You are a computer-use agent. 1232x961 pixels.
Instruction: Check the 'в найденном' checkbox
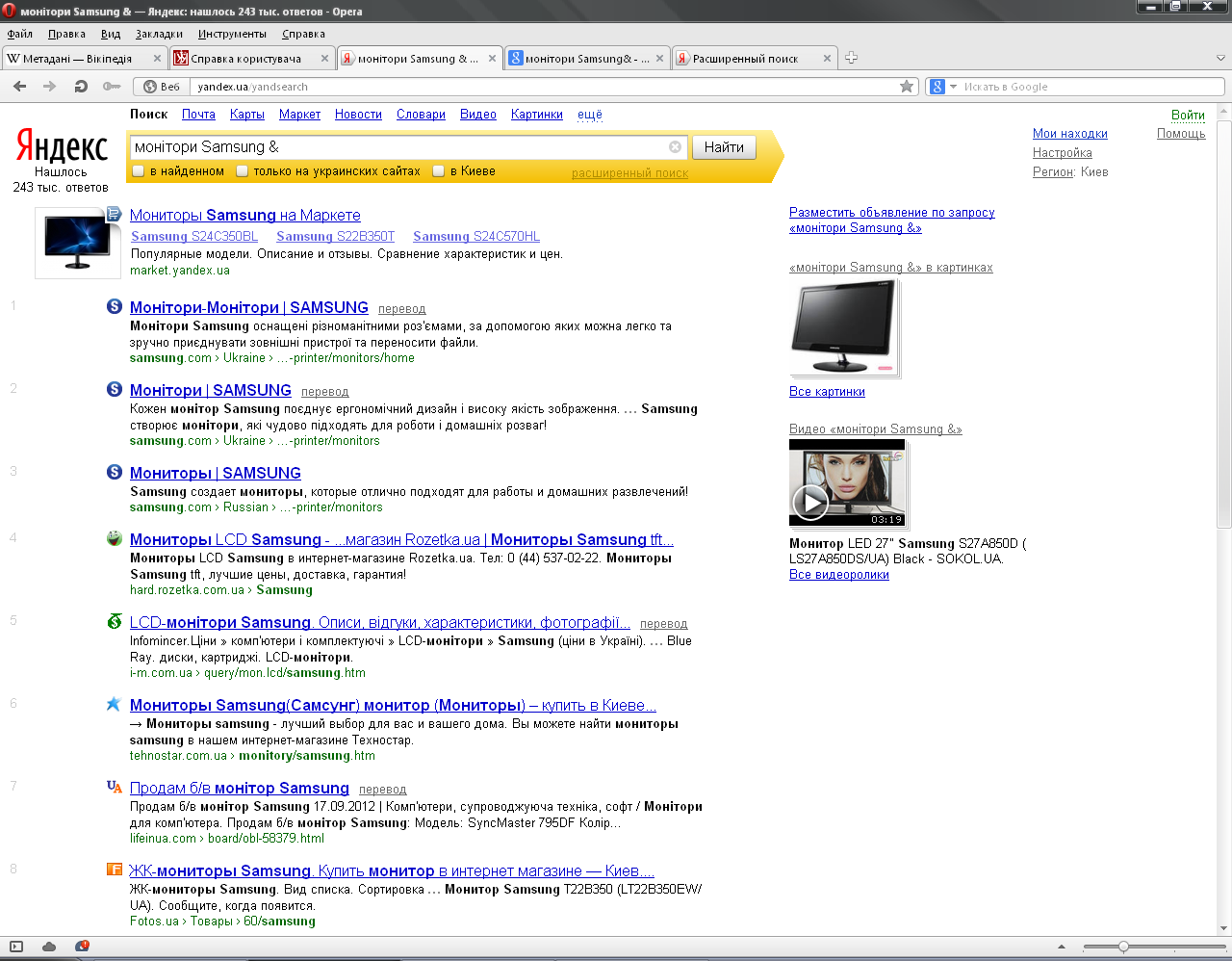tap(139, 171)
